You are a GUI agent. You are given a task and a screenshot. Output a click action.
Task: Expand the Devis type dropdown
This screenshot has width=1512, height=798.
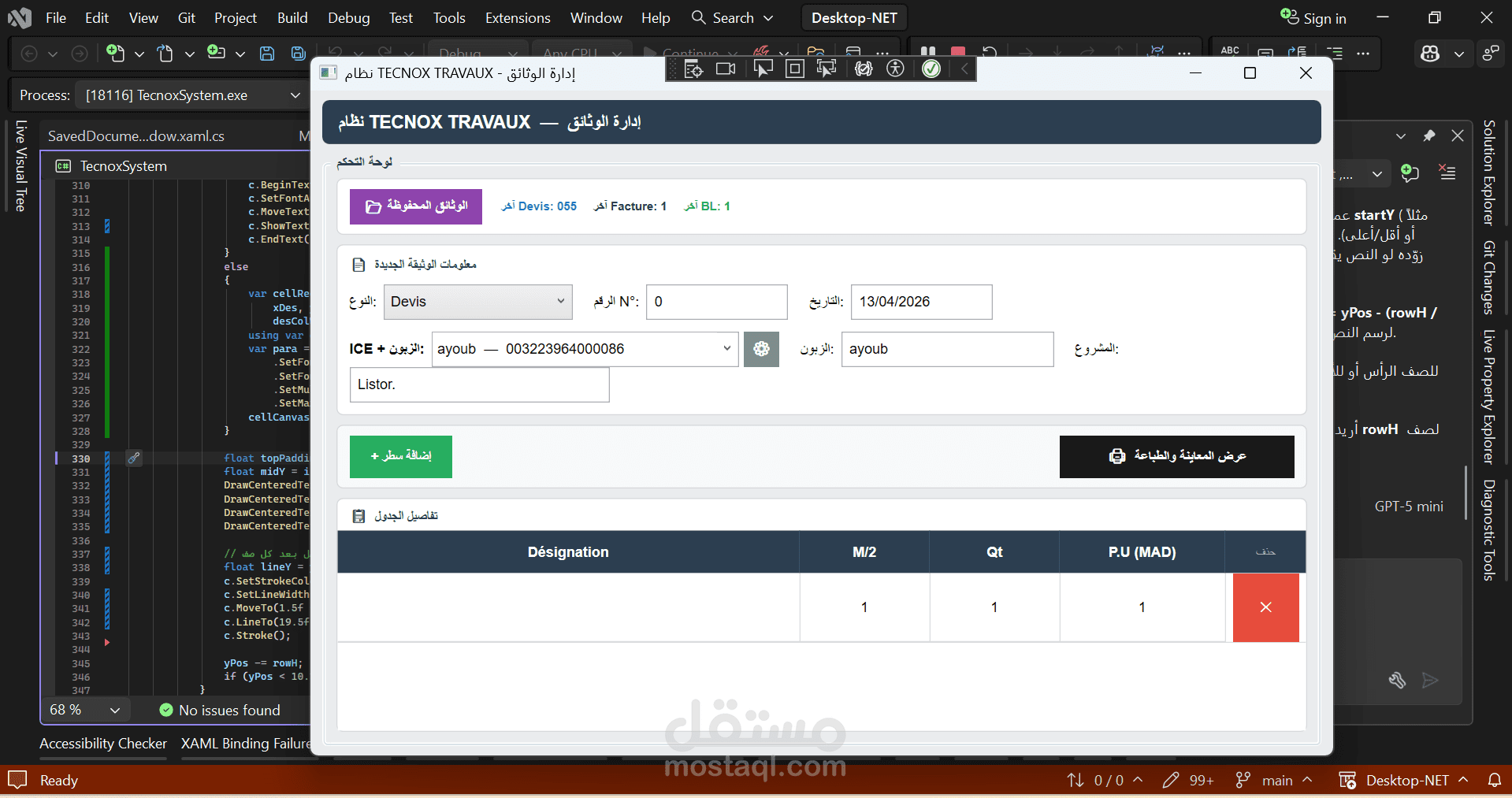coord(477,302)
